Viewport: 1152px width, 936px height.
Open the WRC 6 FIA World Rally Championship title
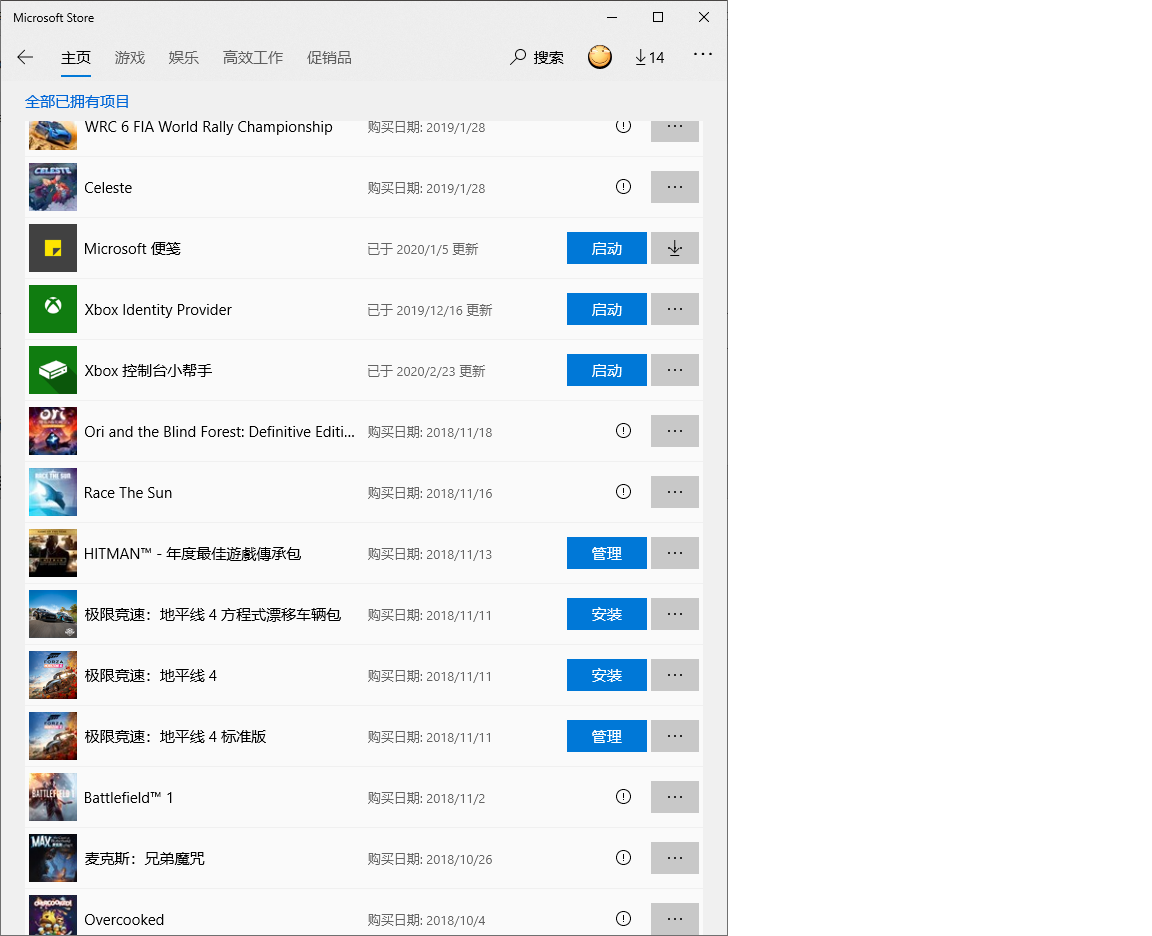(x=209, y=127)
